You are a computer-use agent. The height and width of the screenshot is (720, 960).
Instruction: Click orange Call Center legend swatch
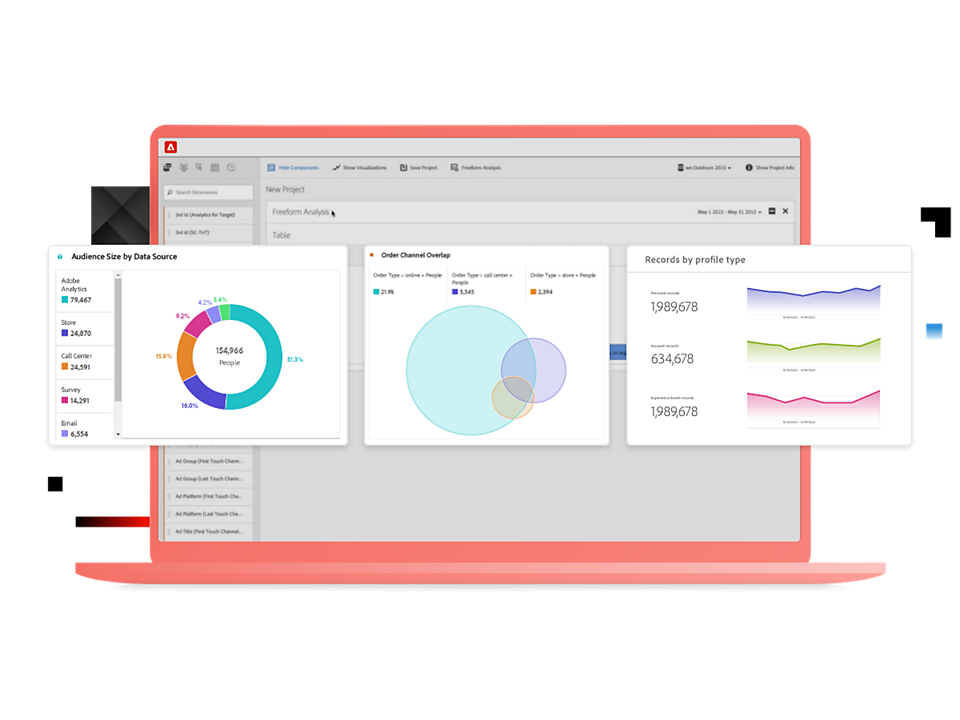pyautogui.click(x=64, y=367)
